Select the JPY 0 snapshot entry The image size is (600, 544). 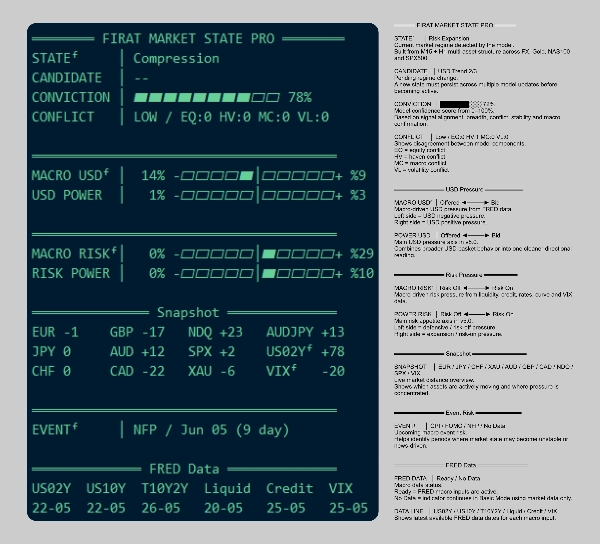click(51, 351)
